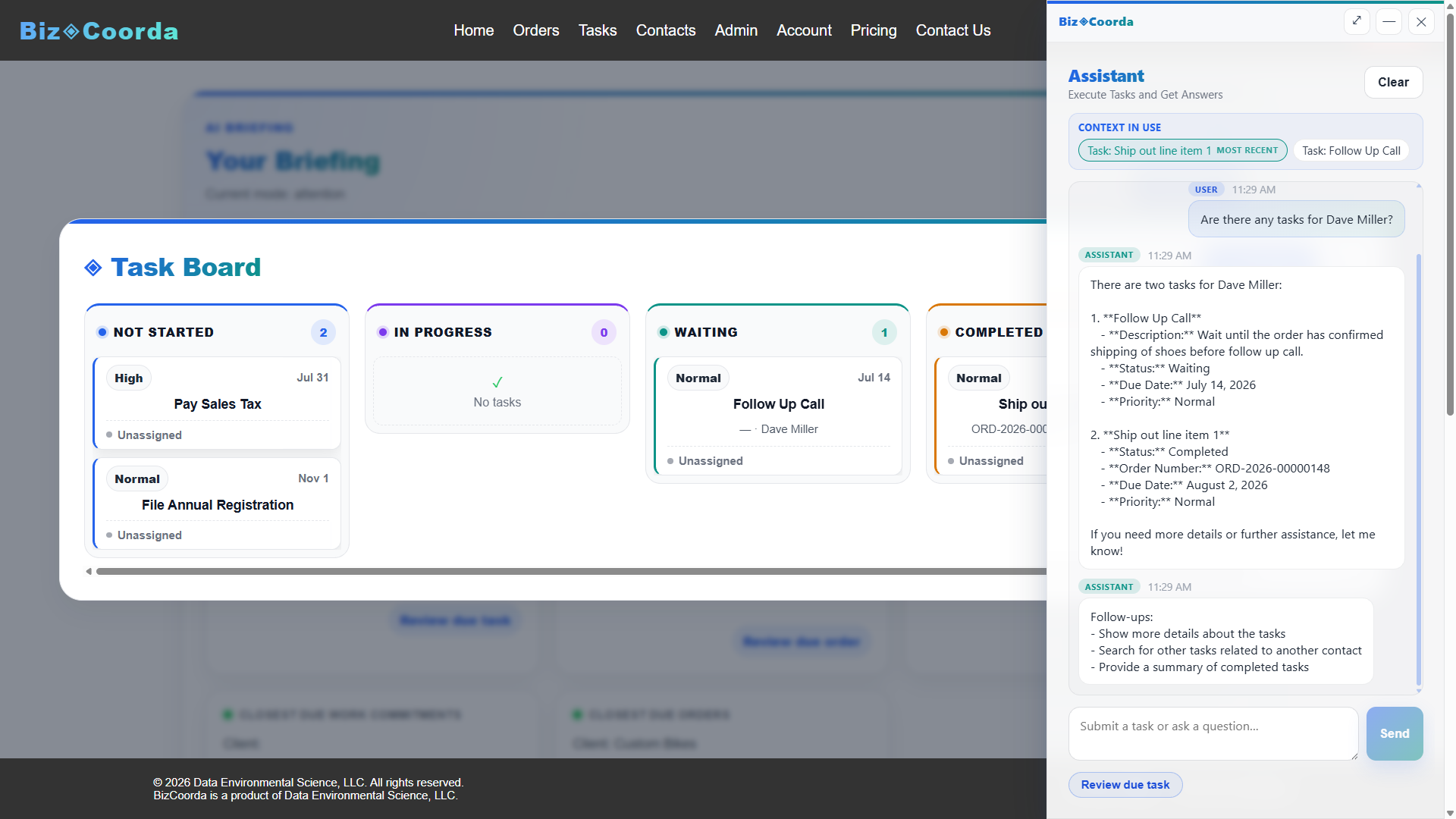Click the BizCoorda logo in assistant panel
Image resolution: width=1456 pixels, height=819 pixels.
[1096, 21]
